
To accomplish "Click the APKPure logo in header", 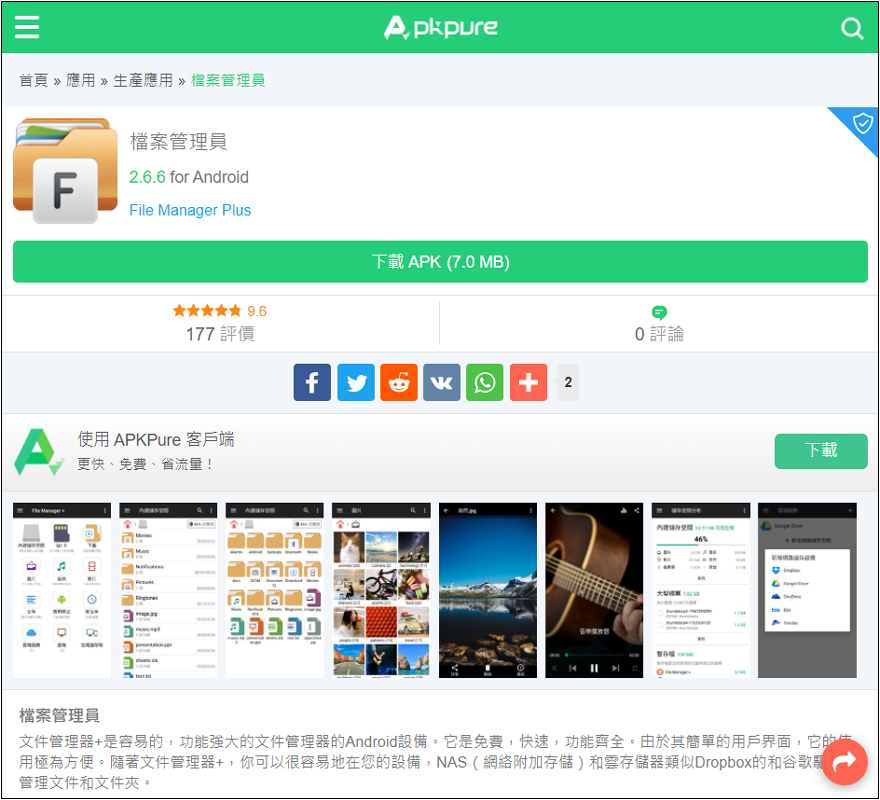I will (x=440, y=27).
